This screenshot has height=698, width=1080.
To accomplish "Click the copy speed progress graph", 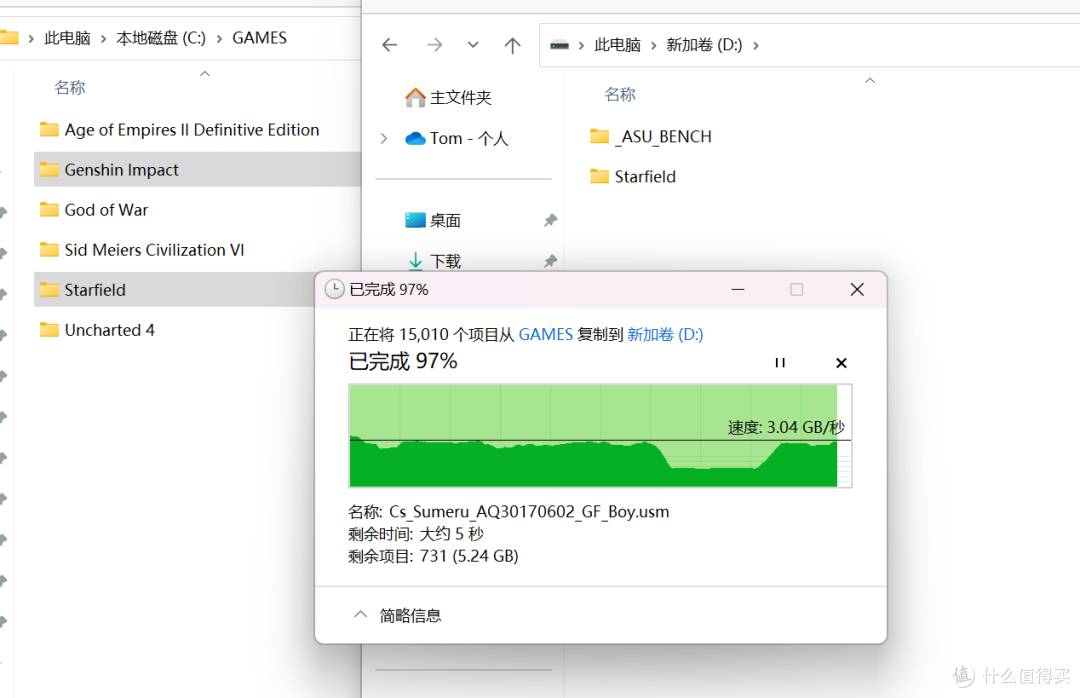I will click(600, 435).
